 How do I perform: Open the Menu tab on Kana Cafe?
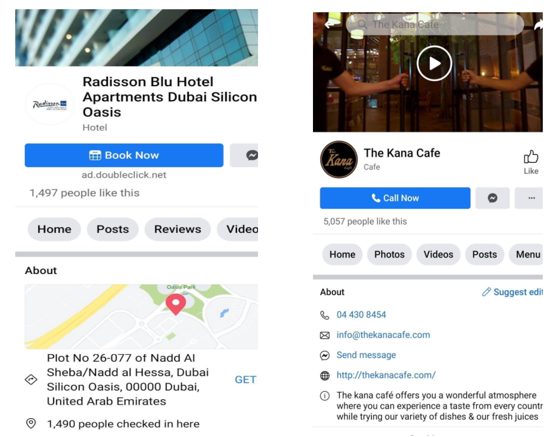click(527, 254)
